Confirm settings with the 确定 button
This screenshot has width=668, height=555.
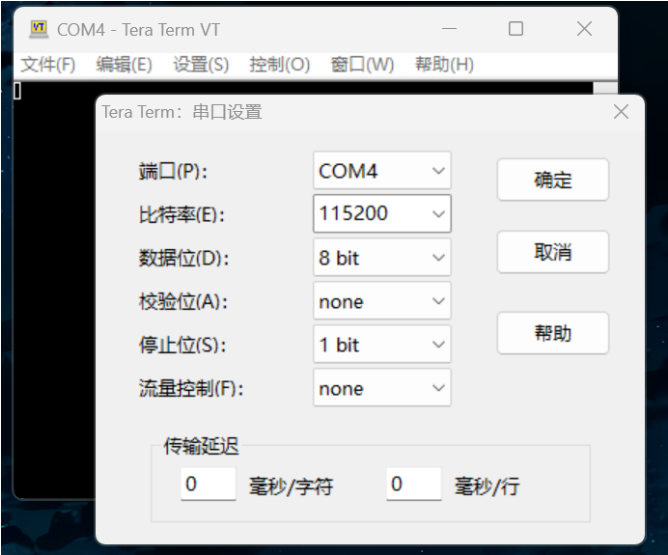pos(553,180)
